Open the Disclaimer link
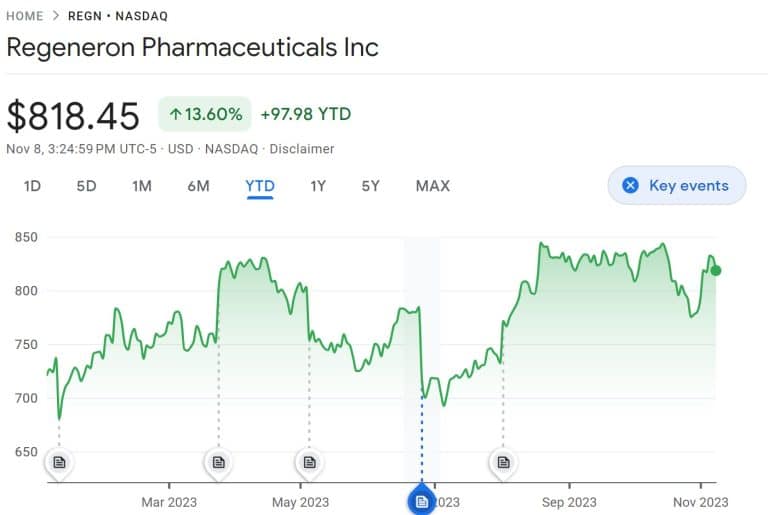This screenshot has height=515, width=768. click(302, 149)
